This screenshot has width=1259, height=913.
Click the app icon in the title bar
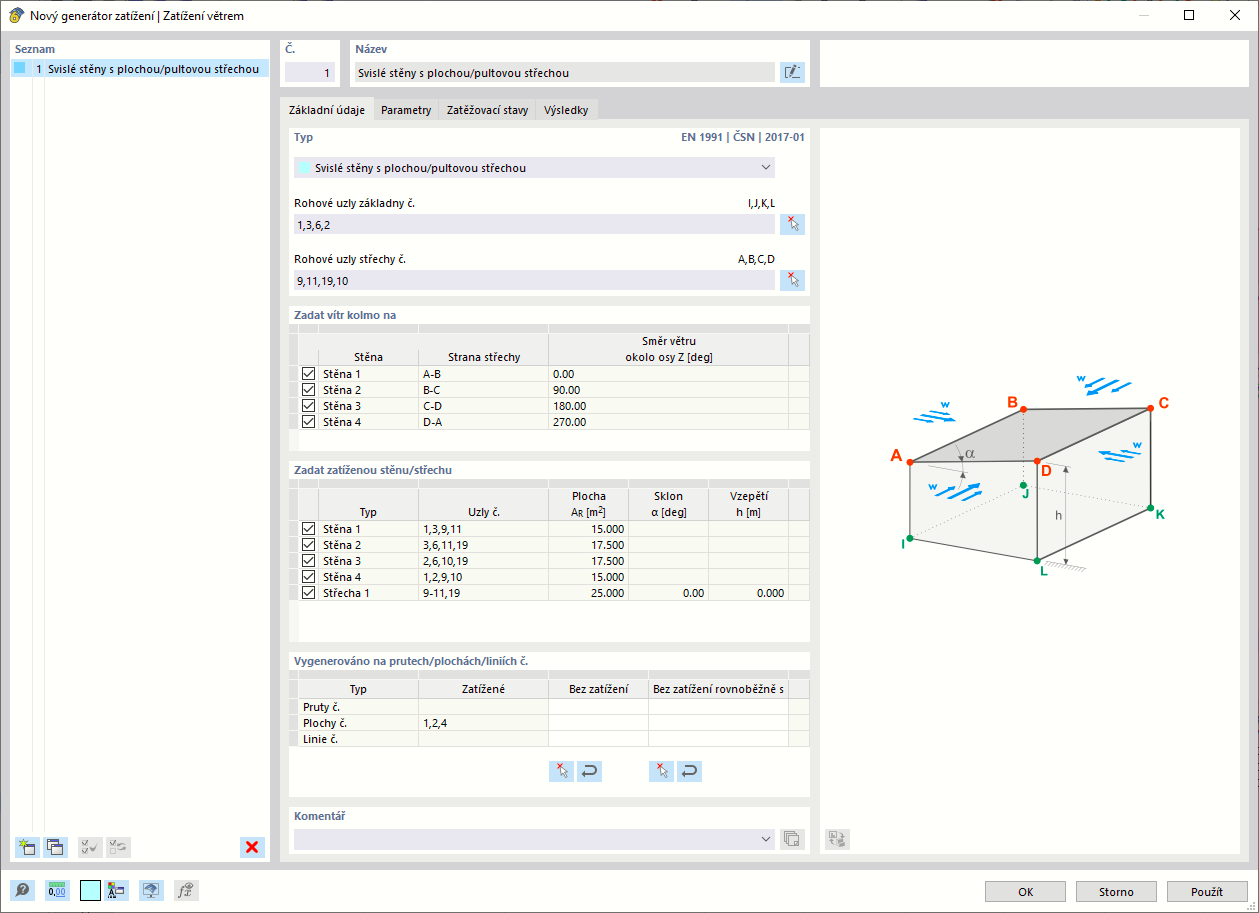(x=16, y=16)
